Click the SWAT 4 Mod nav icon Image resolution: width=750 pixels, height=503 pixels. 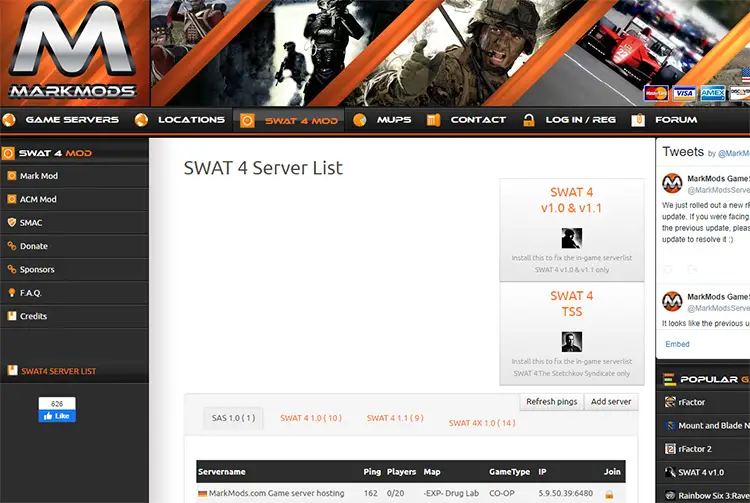pyautogui.click(x=247, y=120)
